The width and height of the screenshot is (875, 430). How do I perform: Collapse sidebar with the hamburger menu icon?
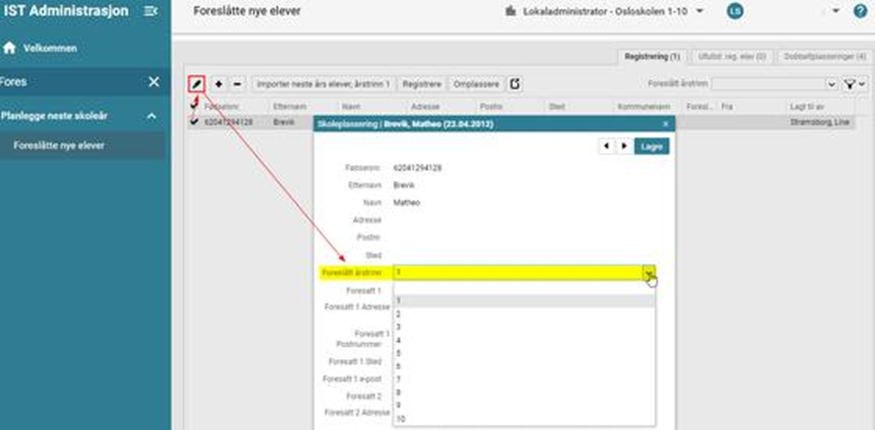(x=150, y=11)
